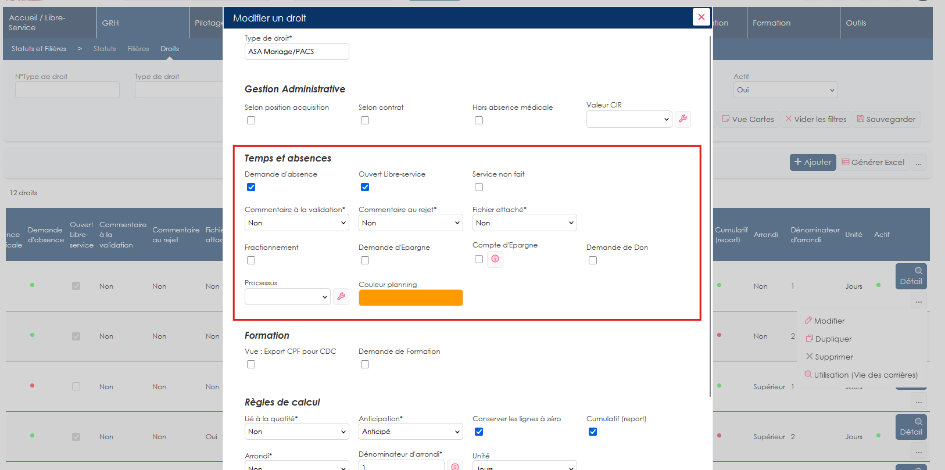Image resolution: width=945 pixels, height=470 pixels.
Task: Open the first row's Détail button
Action: tap(911, 276)
